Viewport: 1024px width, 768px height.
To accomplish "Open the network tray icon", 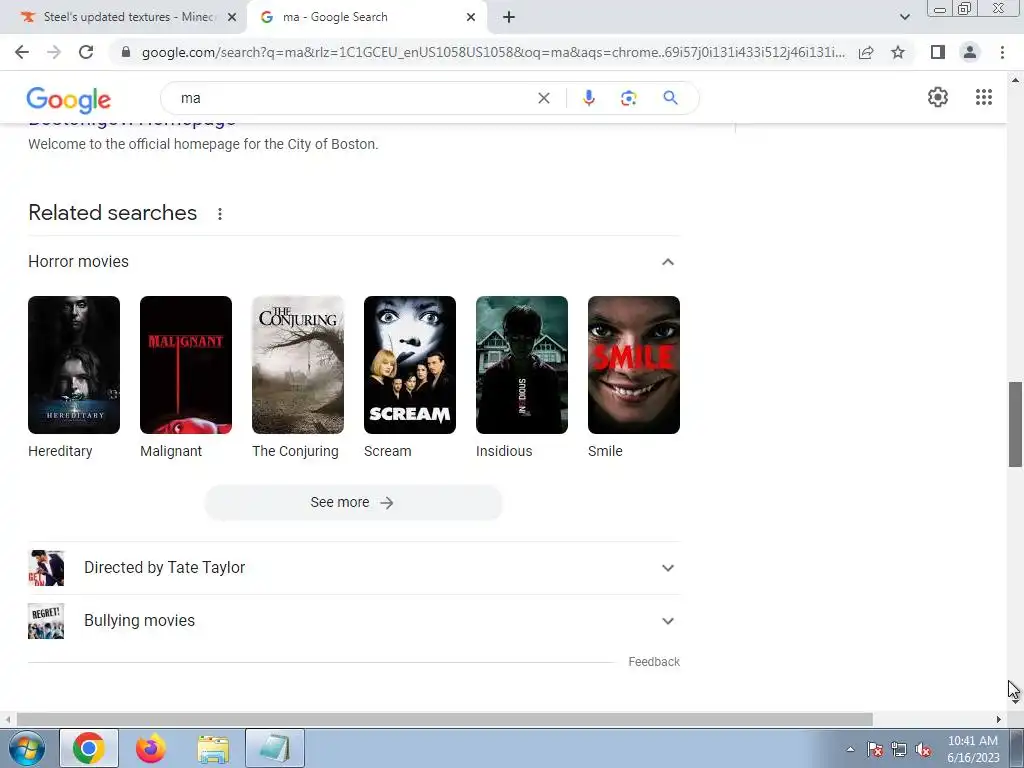I will tap(899, 750).
